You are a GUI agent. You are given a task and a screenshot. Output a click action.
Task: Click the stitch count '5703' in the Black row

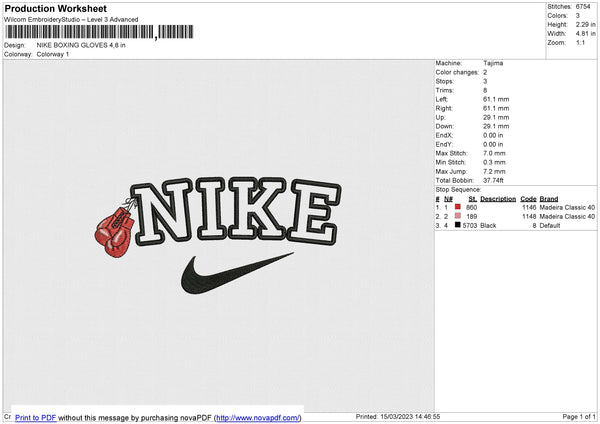[x=470, y=225]
